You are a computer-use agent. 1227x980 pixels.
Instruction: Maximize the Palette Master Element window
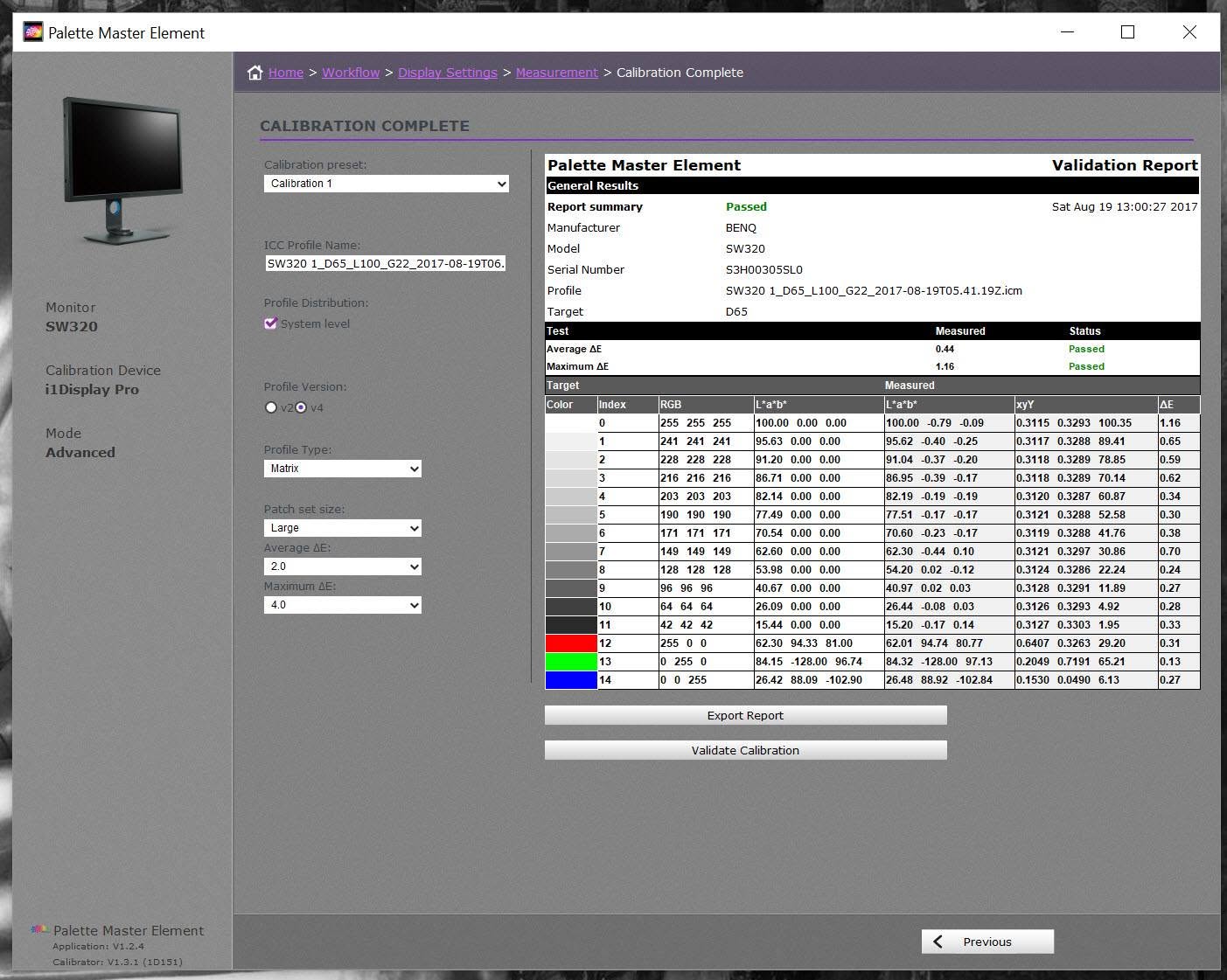click(1127, 32)
